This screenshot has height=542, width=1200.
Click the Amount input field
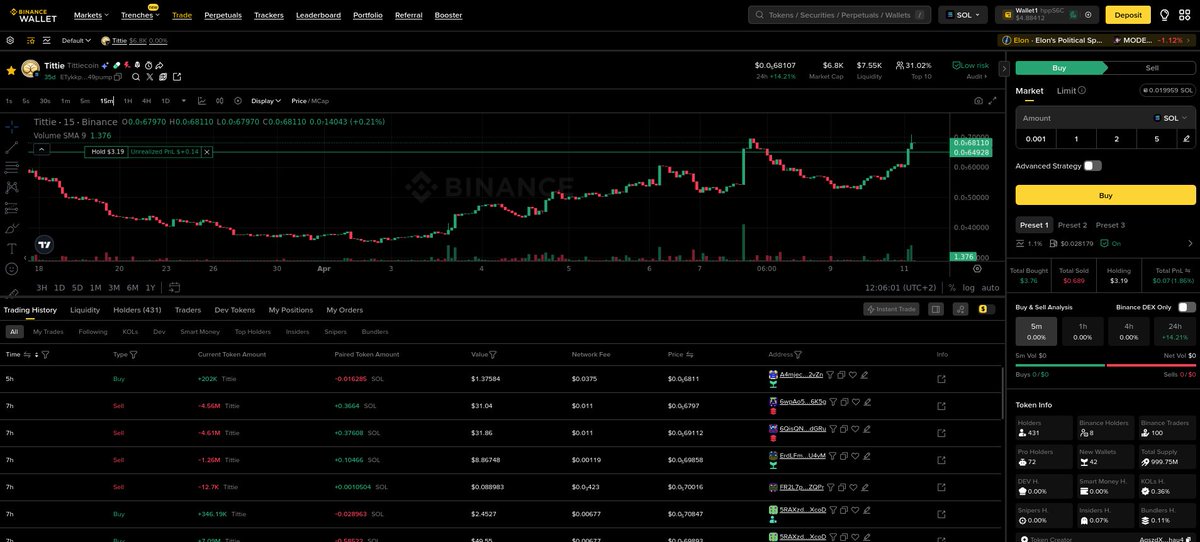1085,118
